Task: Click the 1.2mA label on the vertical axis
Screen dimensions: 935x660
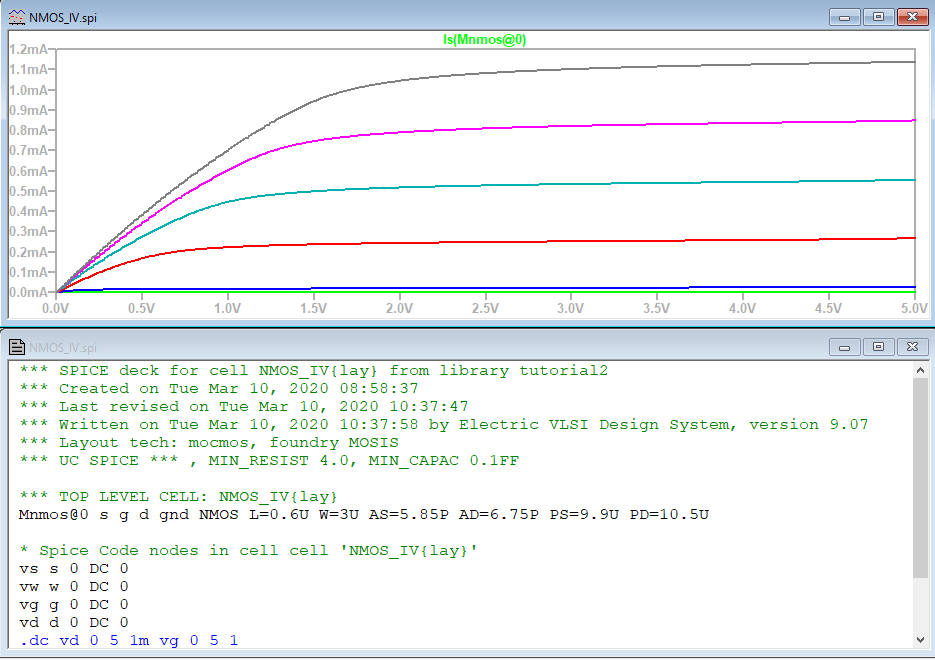Action: 28,49
